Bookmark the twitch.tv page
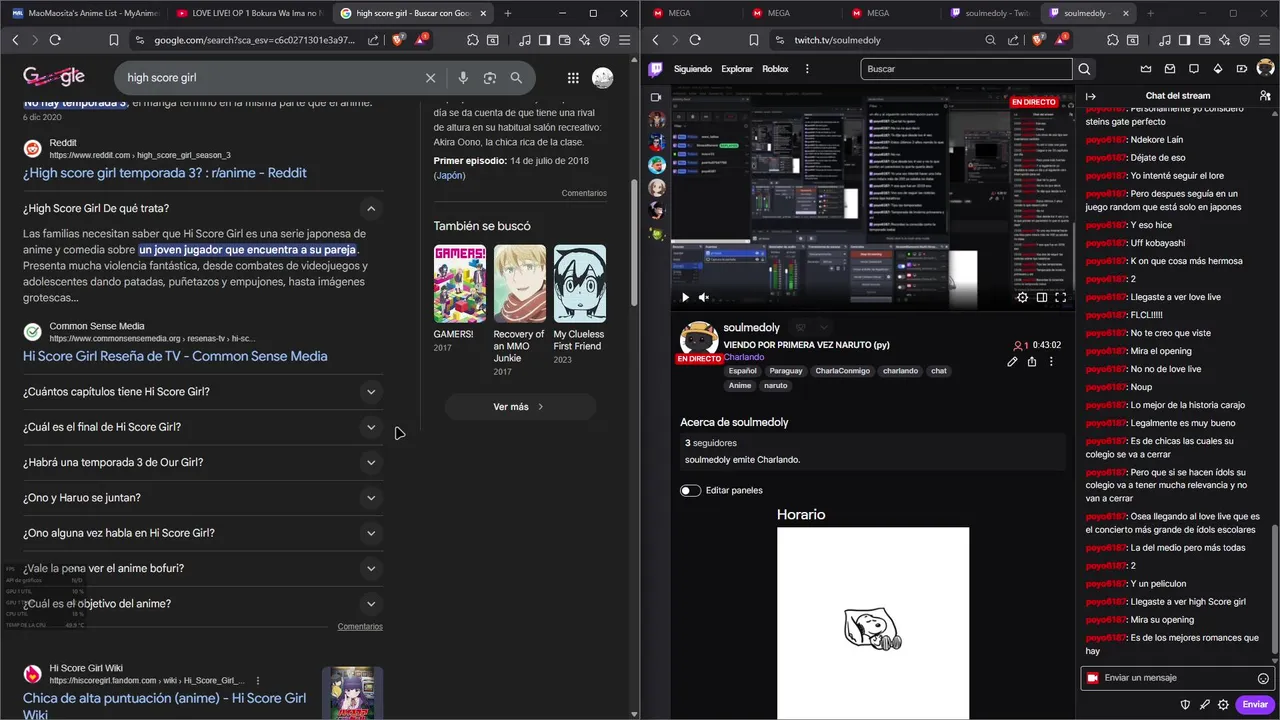1280x720 pixels. tap(753, 40)
